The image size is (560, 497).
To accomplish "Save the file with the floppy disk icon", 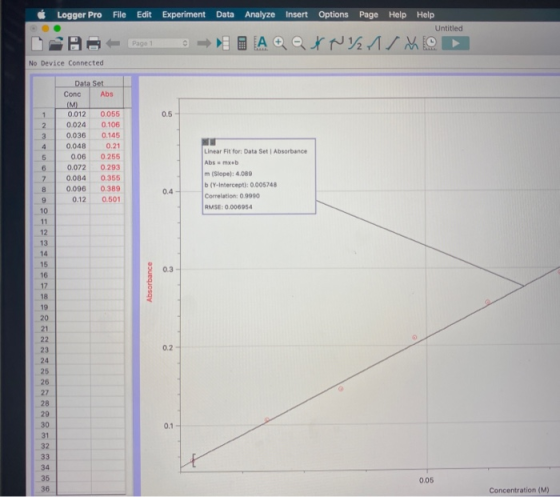I will point(75,44).
